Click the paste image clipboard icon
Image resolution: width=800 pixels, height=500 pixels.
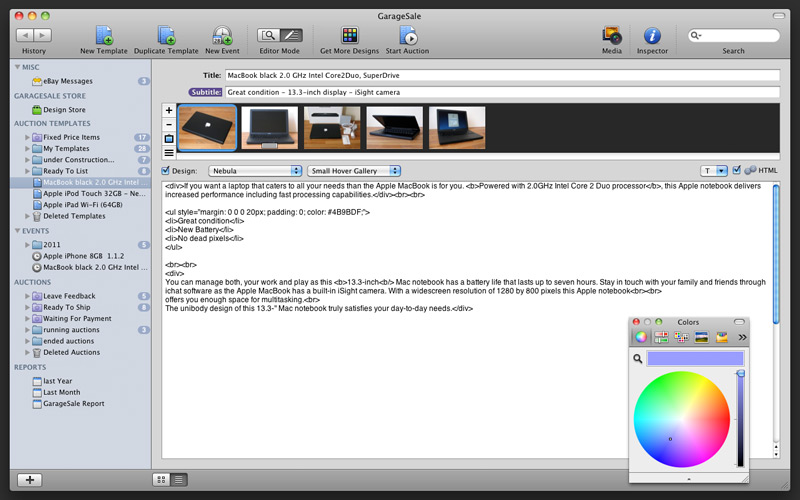click(x=169, y=139)
